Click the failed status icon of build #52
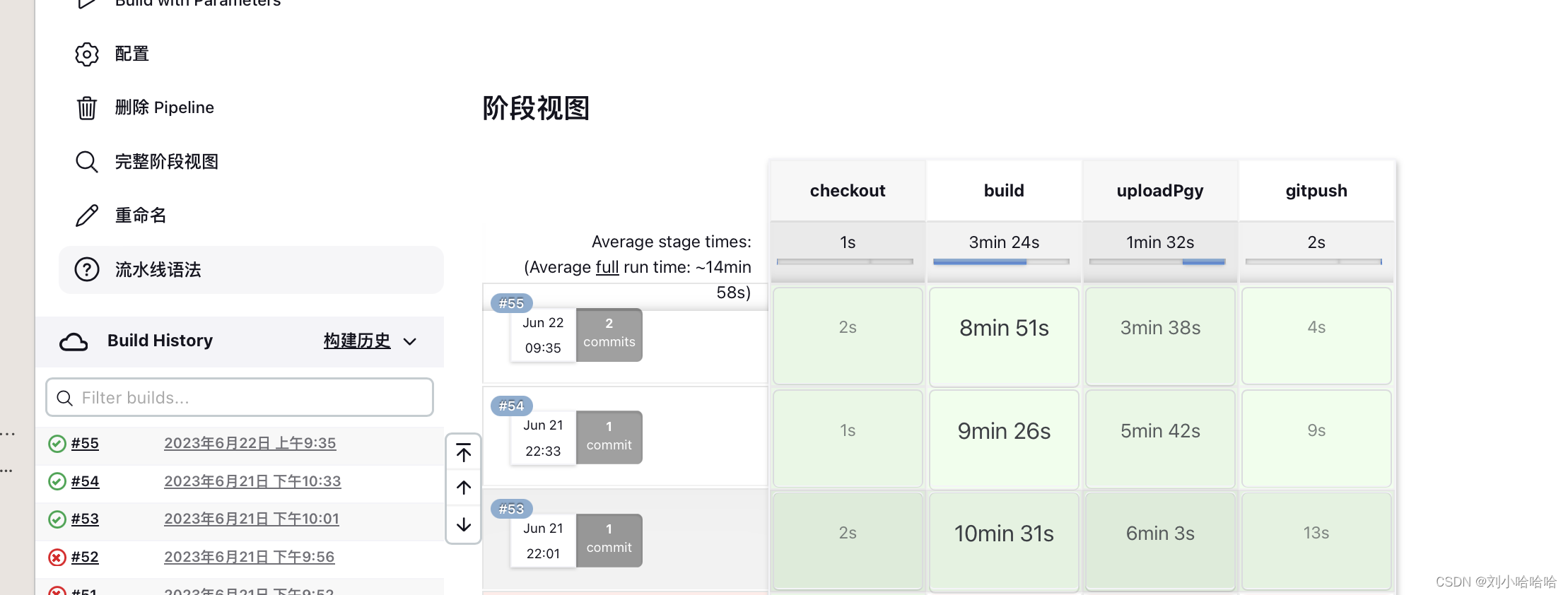The image size is (1568, 595). [57, 558]
